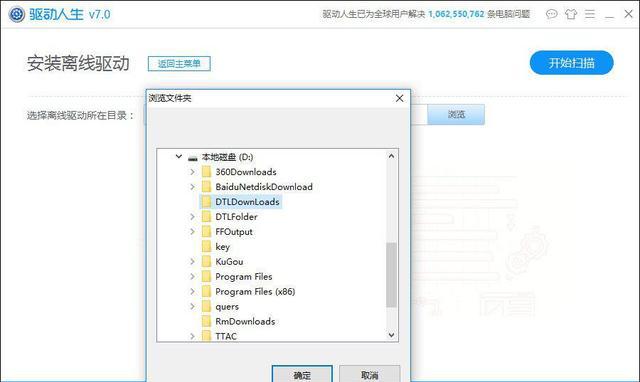
Task: Select the quers folder name
Action: (x=227, y=306)
